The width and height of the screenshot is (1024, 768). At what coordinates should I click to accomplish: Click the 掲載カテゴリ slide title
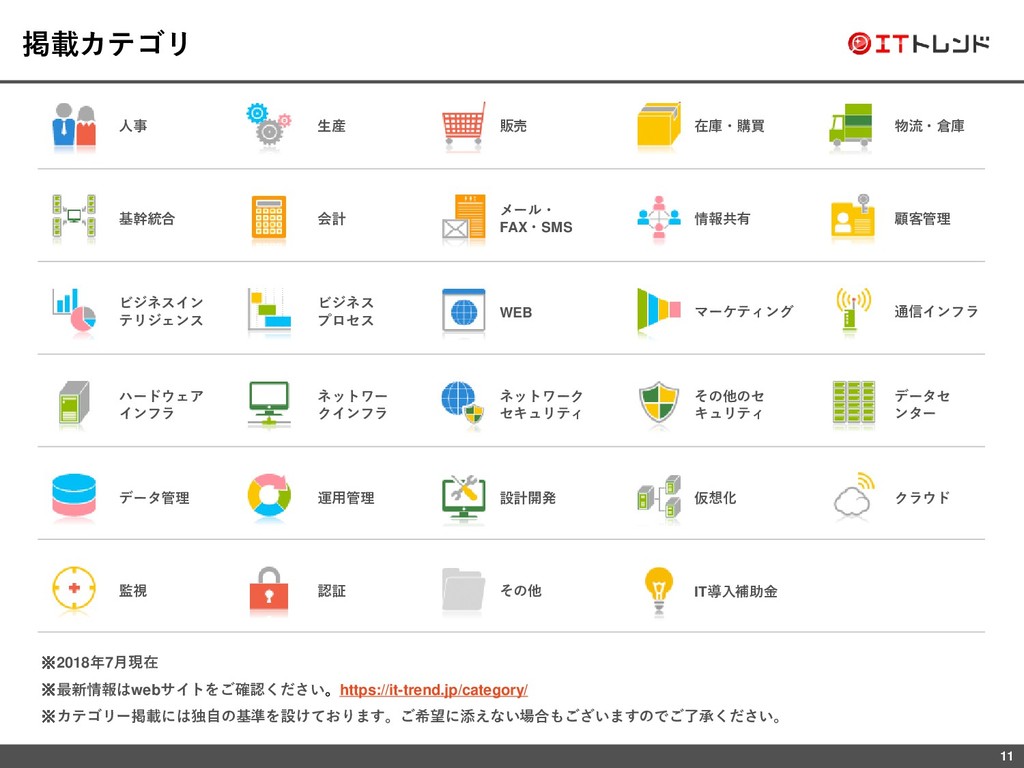(x=106, y=44)
